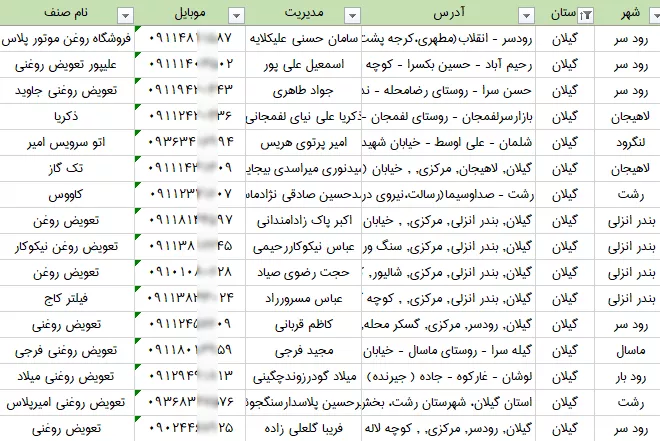The width and height of the screenshot is (660, 441).
Task: Select the city cell رود بار
Action: tap(628, 377)
